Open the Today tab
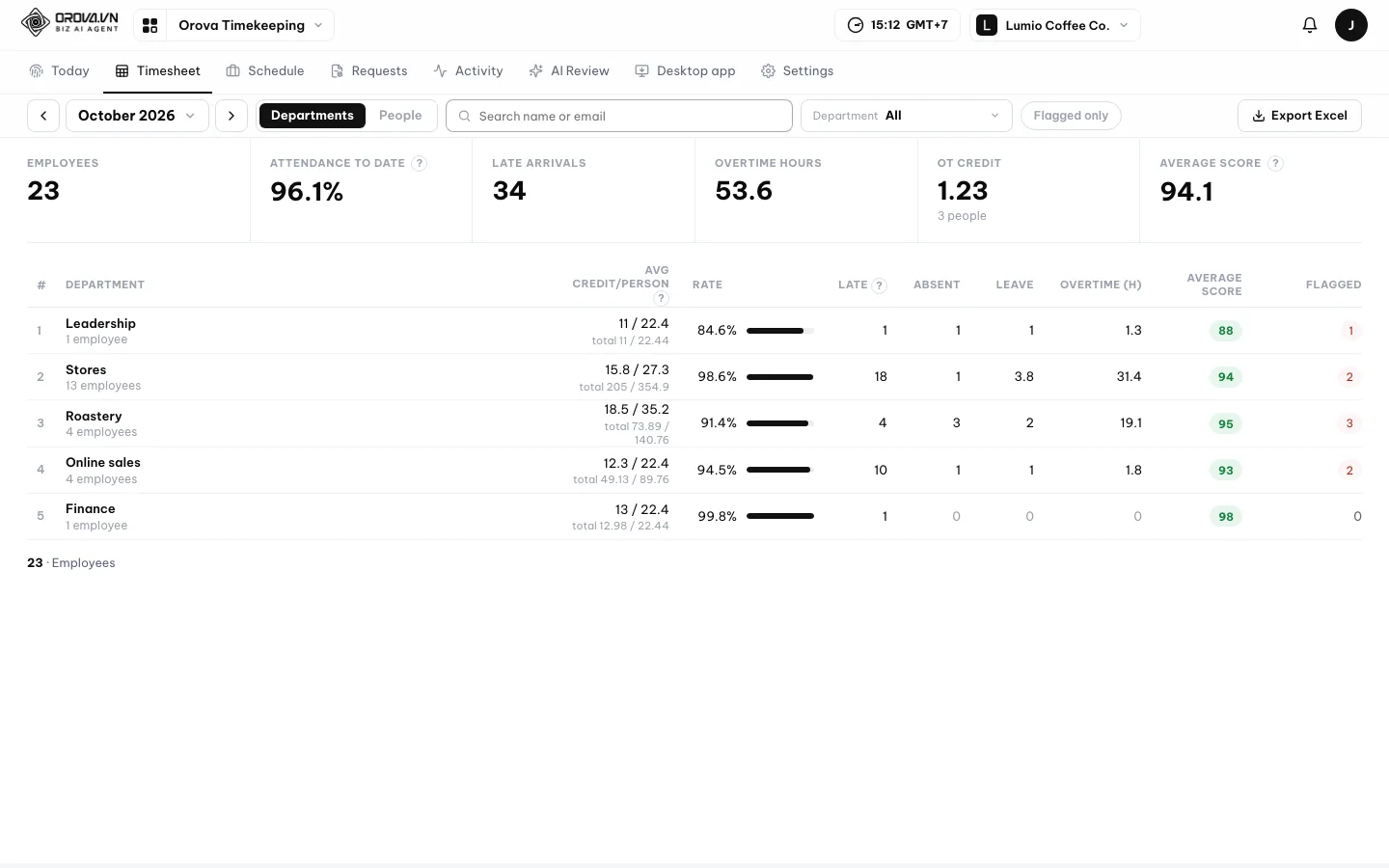 pos(59,71)
